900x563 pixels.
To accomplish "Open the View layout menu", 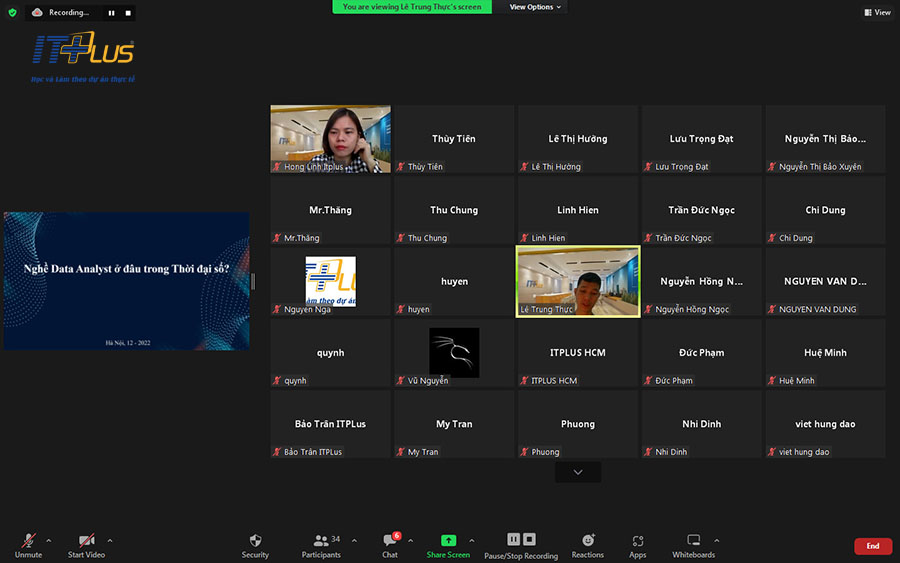I will click(877, 13).
